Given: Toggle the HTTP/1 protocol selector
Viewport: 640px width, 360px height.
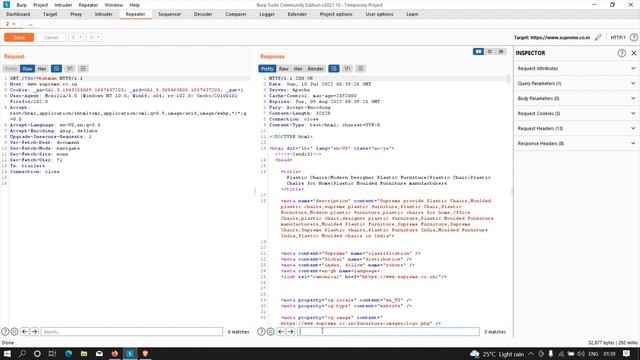Looking at the screenshot, I should tap(618, 37).
